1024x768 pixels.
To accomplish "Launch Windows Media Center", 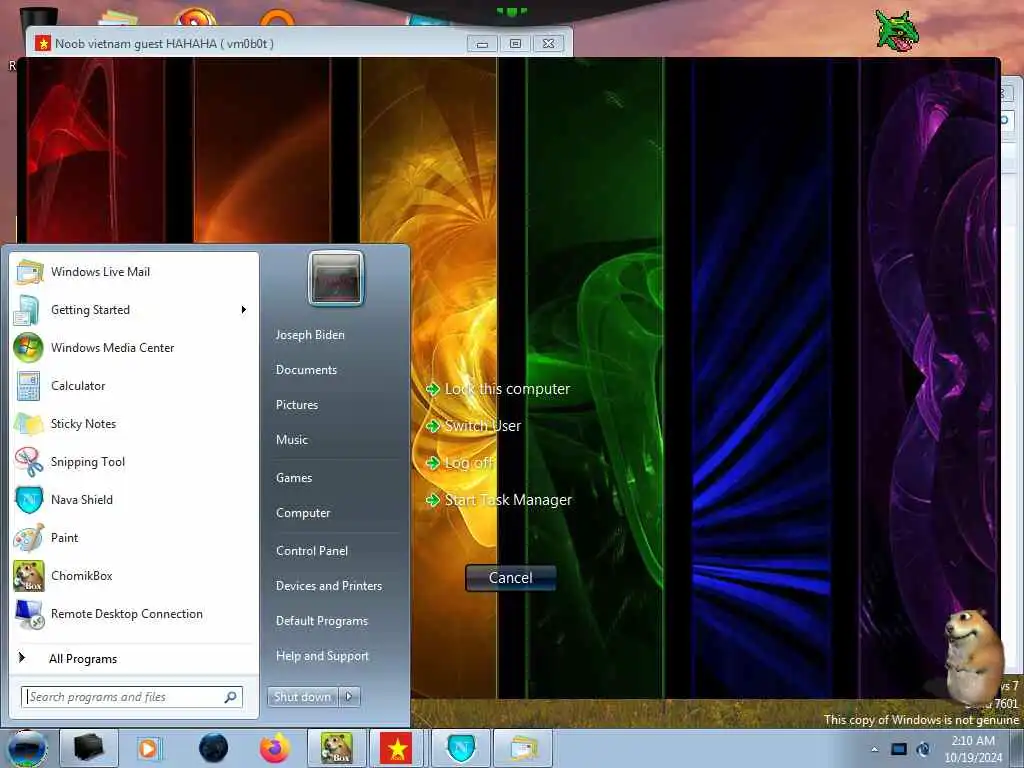I will click(134, 347).
